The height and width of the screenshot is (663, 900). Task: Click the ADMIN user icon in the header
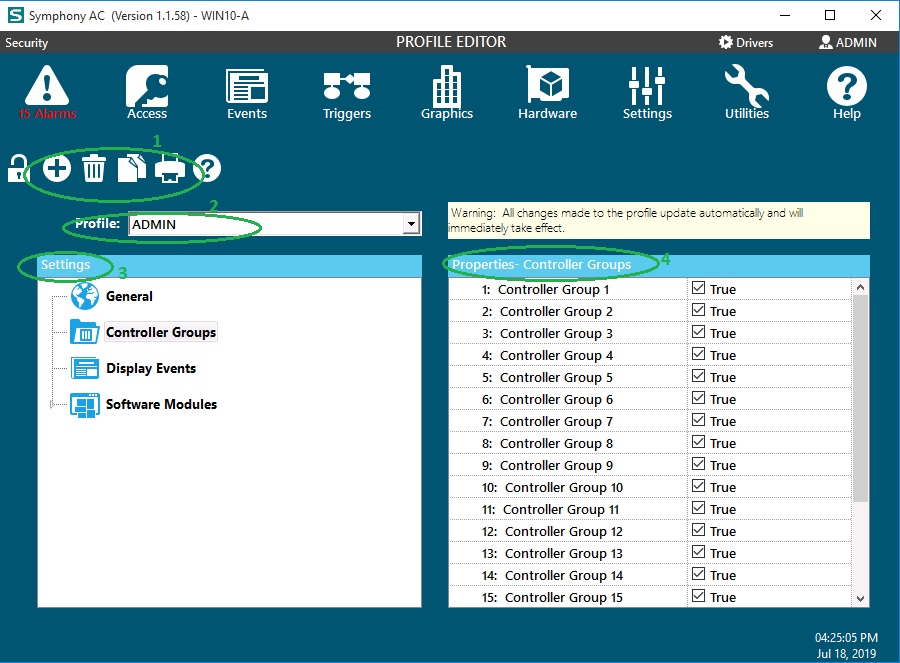coord(825,42)
